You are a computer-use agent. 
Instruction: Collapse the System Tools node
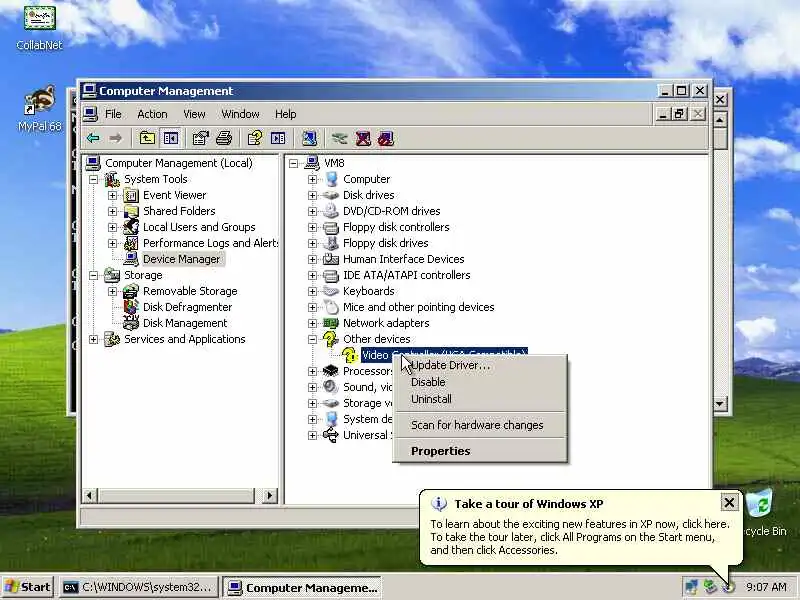click(x=93, y=180)
